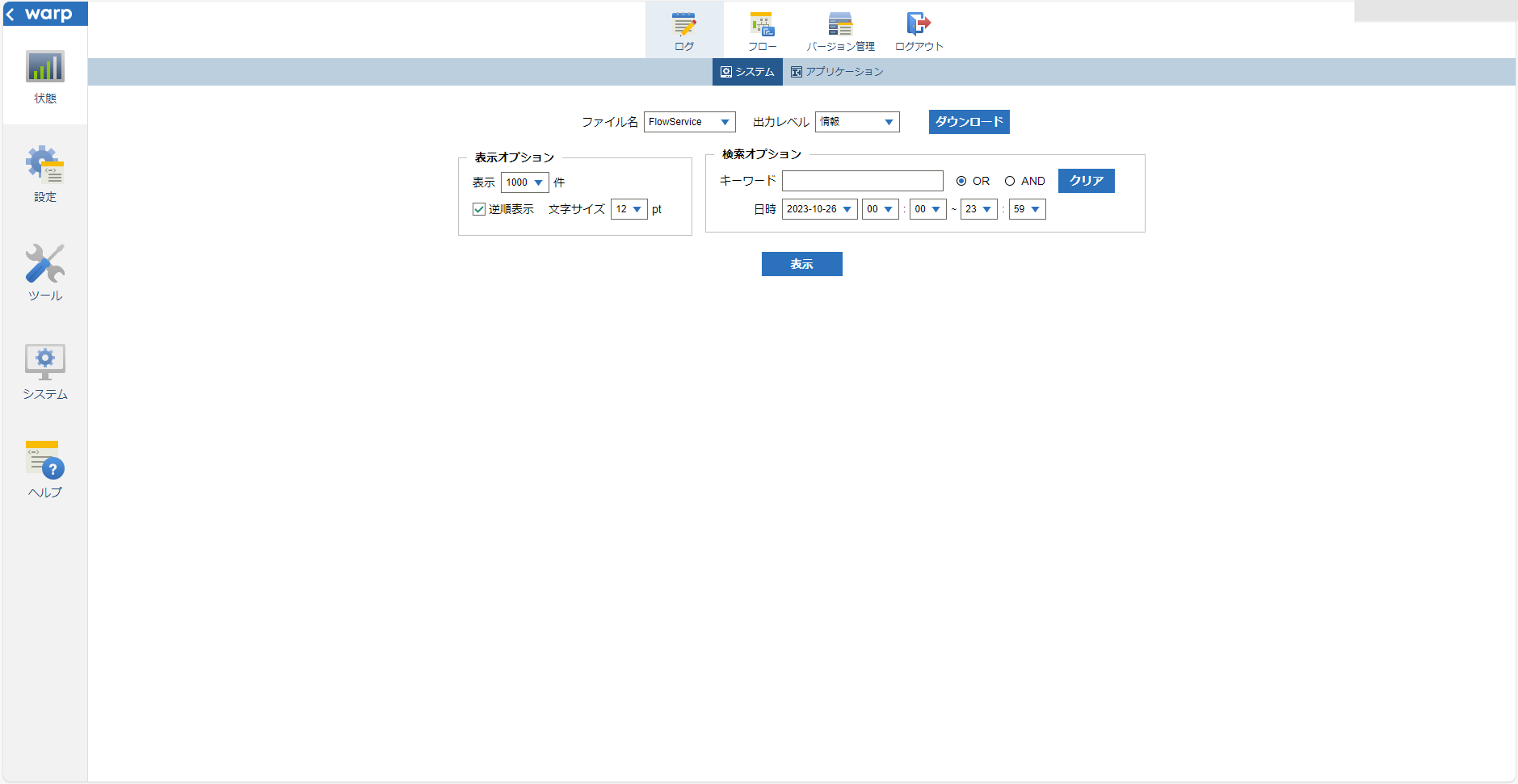
Task: Open the 表示 1000 件 count dropdown
Action: pyautogui.click(x=524, y=182)
